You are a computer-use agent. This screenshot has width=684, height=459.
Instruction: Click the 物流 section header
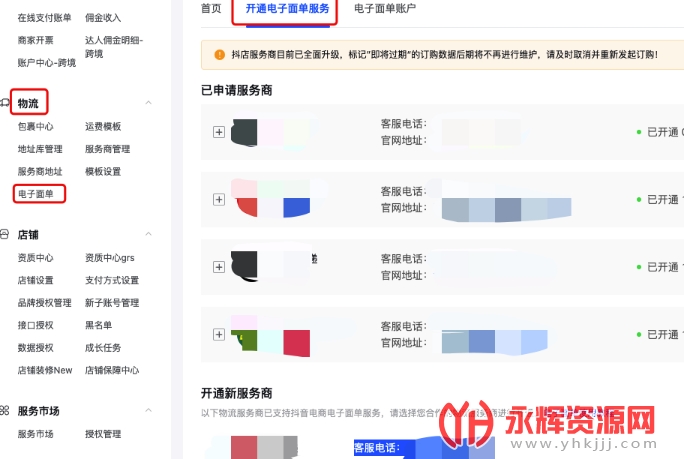click(x=28, y=103)
